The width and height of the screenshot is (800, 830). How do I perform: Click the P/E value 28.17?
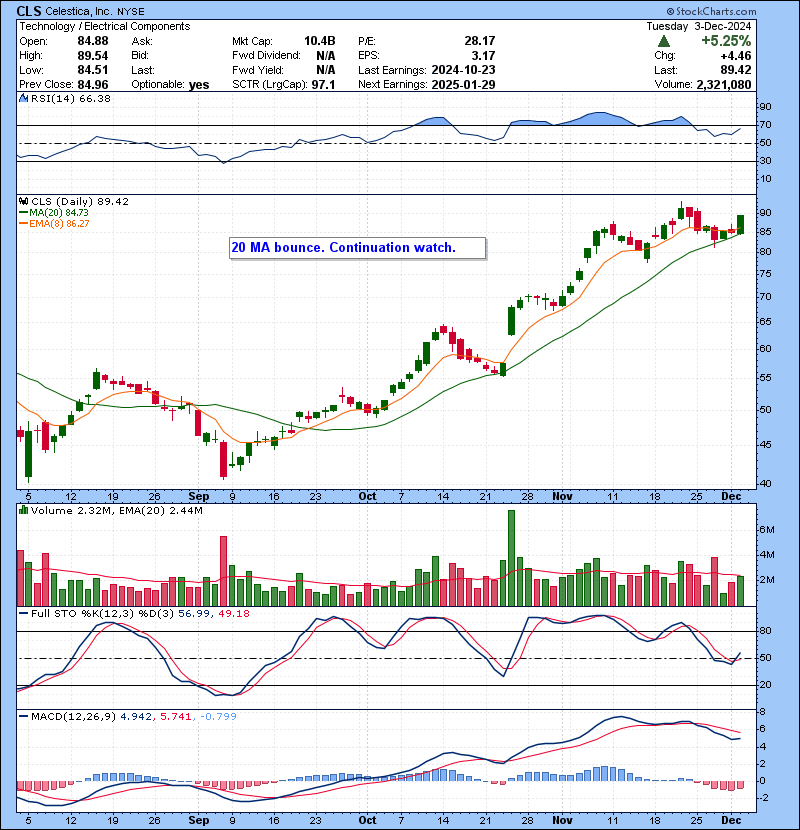point(480,41)
